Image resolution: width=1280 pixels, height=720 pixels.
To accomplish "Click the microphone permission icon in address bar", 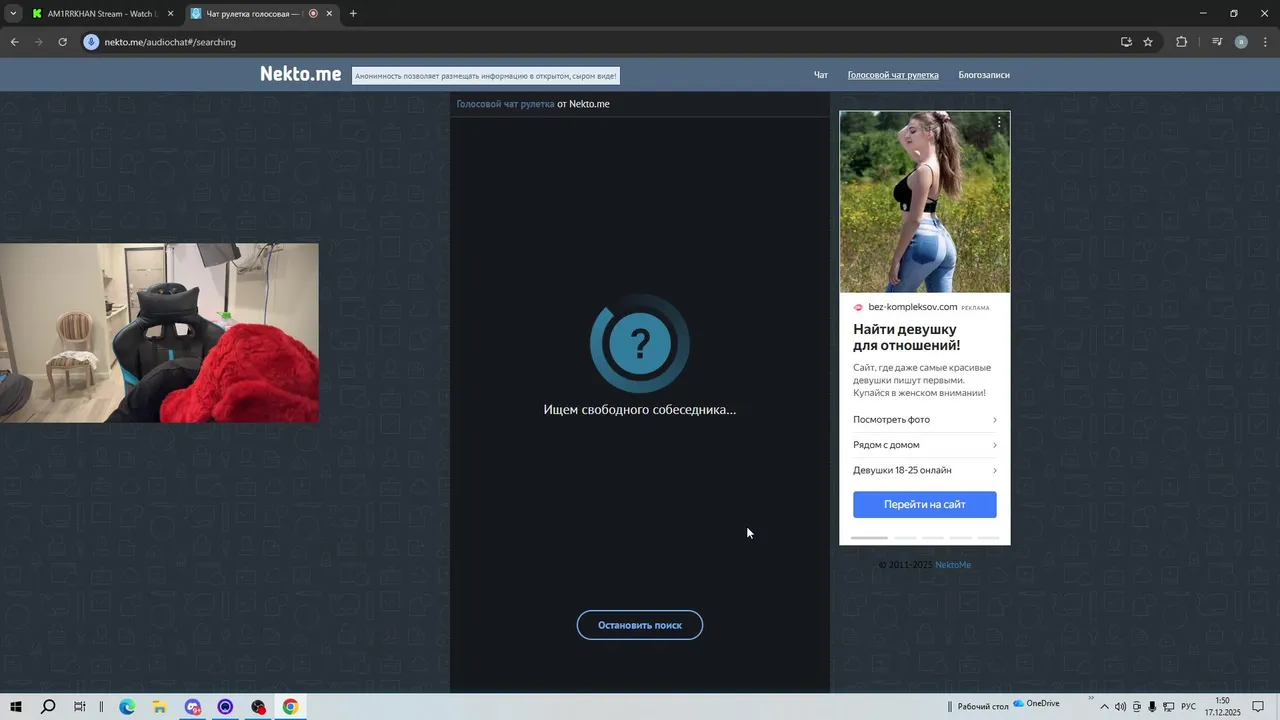I will [x=91, y=42].
